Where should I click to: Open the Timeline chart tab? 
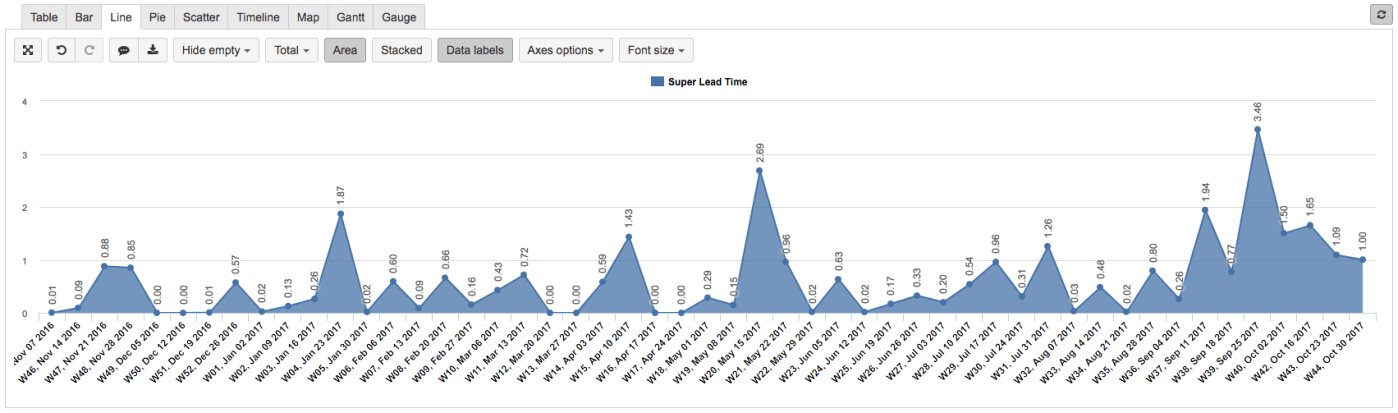(258, 17)
